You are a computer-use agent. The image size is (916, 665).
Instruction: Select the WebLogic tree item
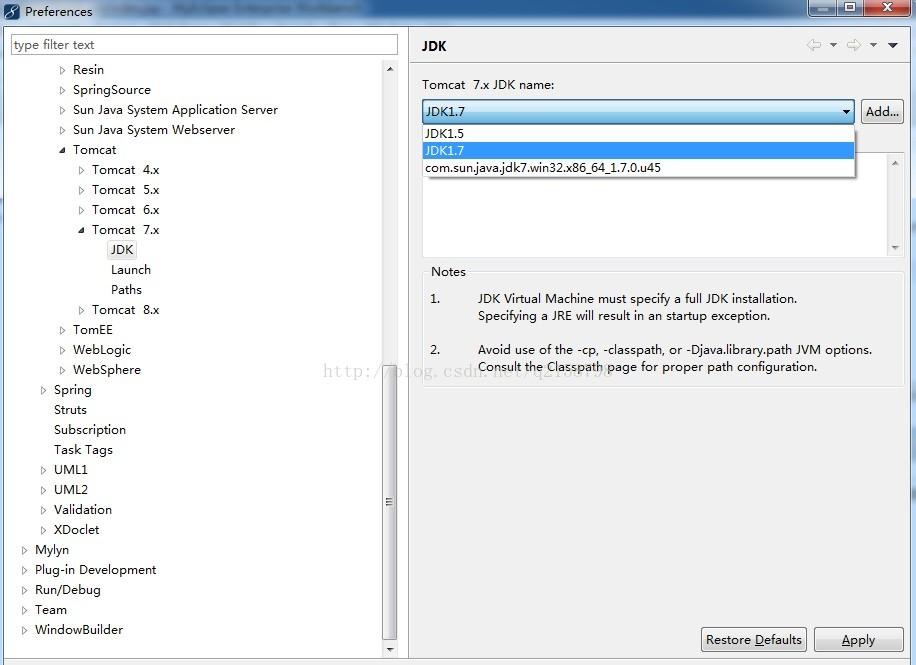click(102, 350)
